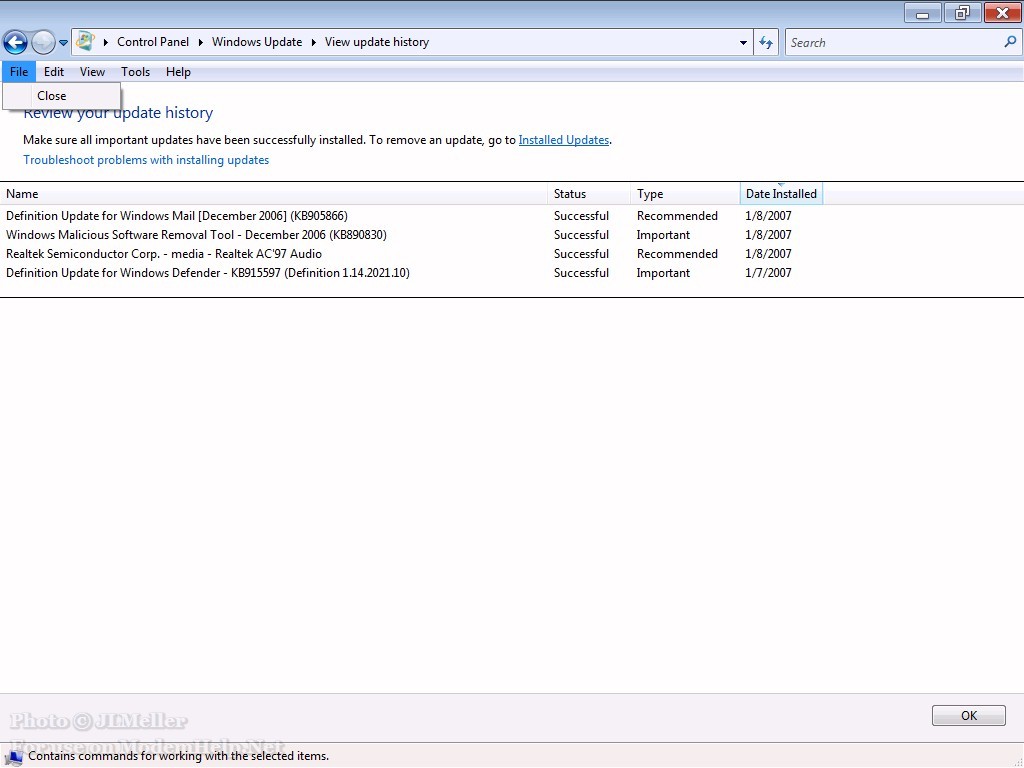Open the Help menu
The width and height of the screenshot is (1024, 768).
click(178, 72)
